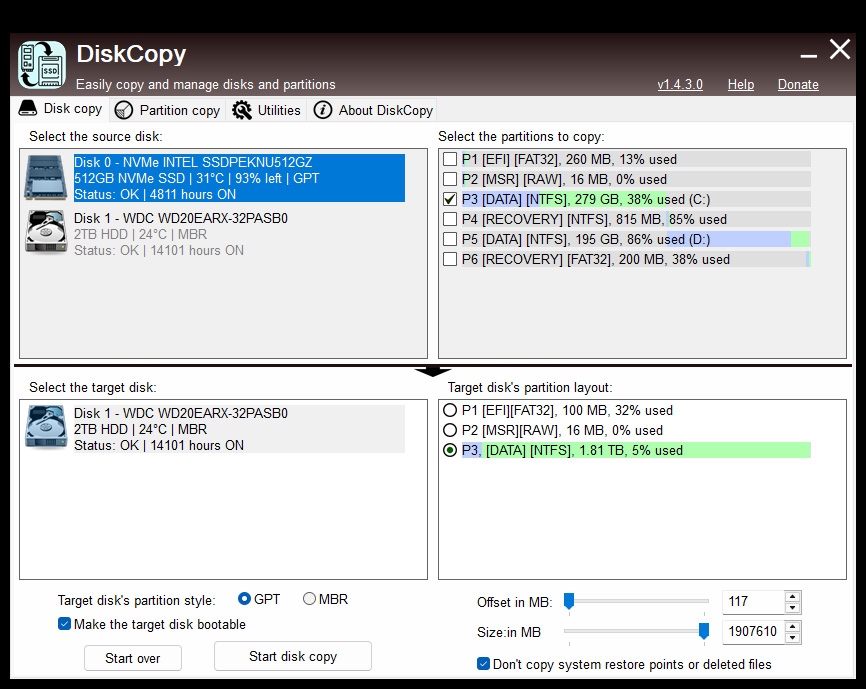Viewport: 866px width, 689px height.
Task: Increase the Offset value with up arrow
Action: click(793, 596)
